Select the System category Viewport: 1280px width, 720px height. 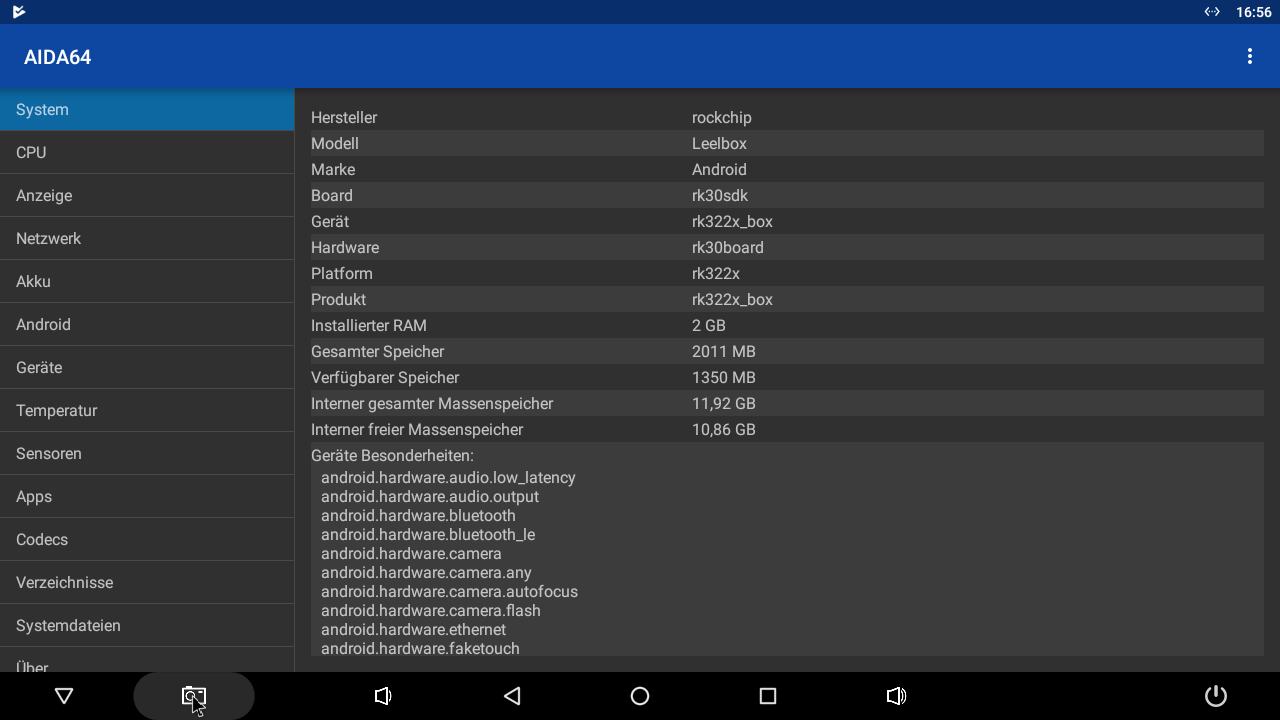point(147,110)
